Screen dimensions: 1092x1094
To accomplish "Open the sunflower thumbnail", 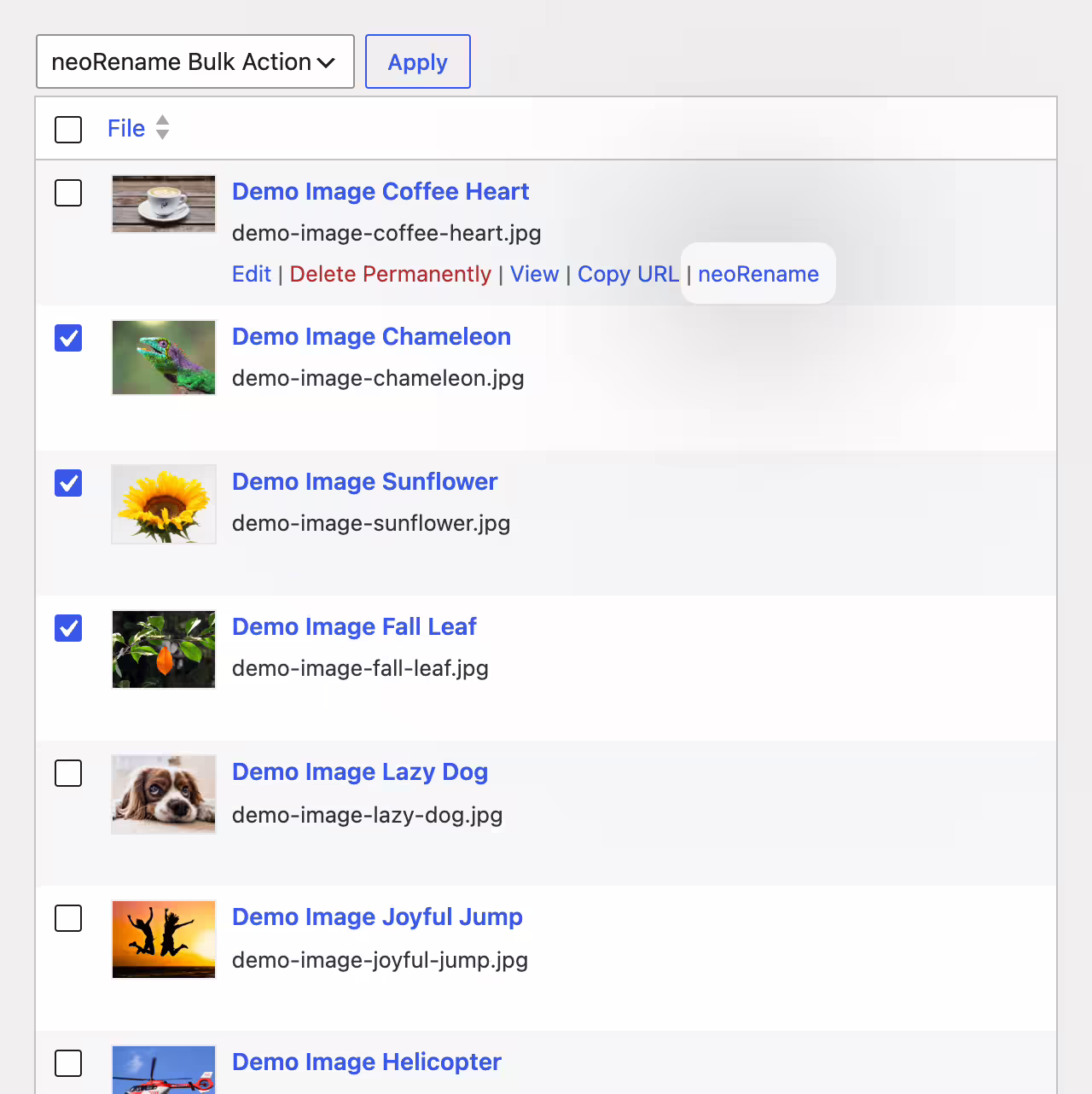I will click(164, 504).
